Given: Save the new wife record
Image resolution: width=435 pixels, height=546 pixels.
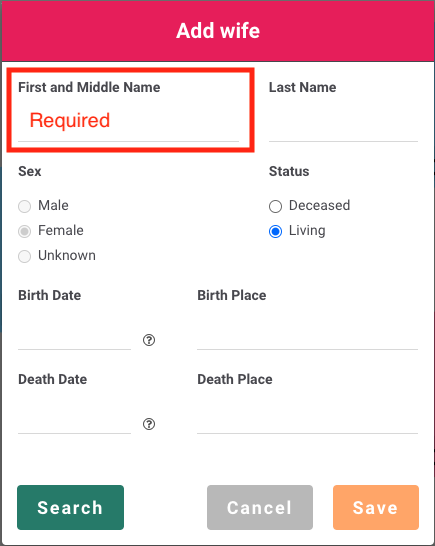Looking at the screenshot, I should [x=376, y=507].
